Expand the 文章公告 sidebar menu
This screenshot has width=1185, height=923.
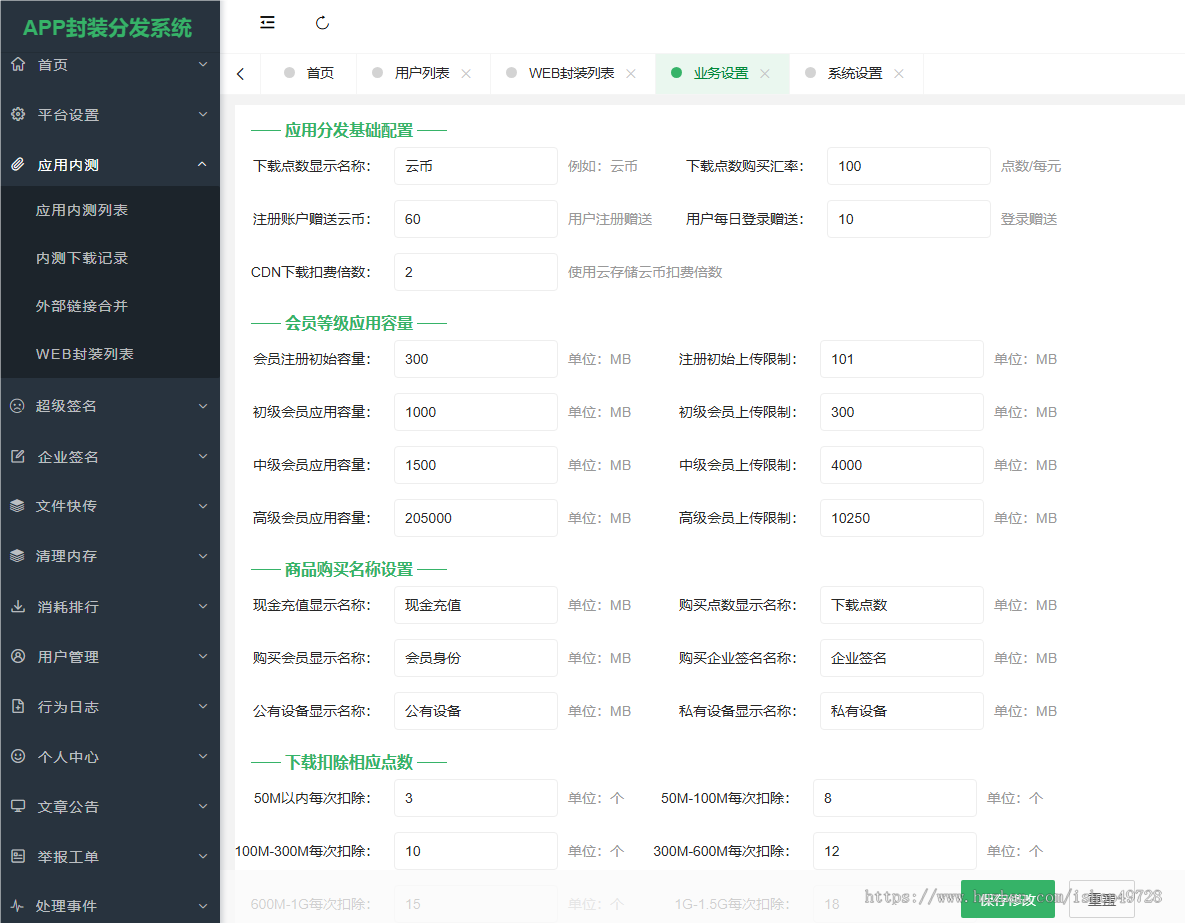point(110,806)
